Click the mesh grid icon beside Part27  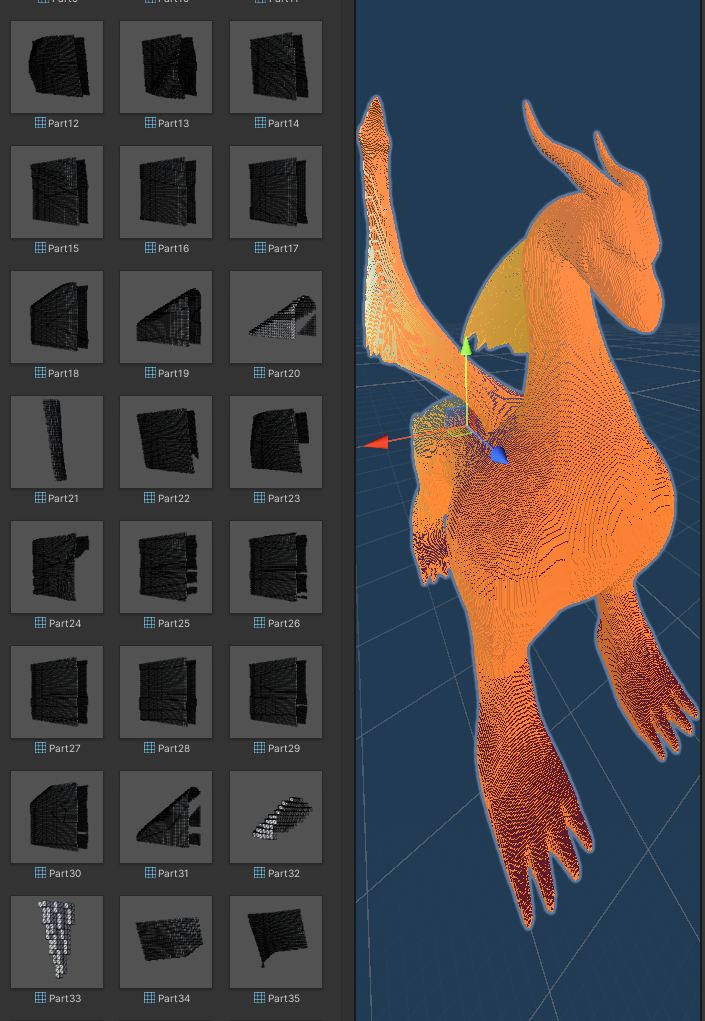click(40, 748)
